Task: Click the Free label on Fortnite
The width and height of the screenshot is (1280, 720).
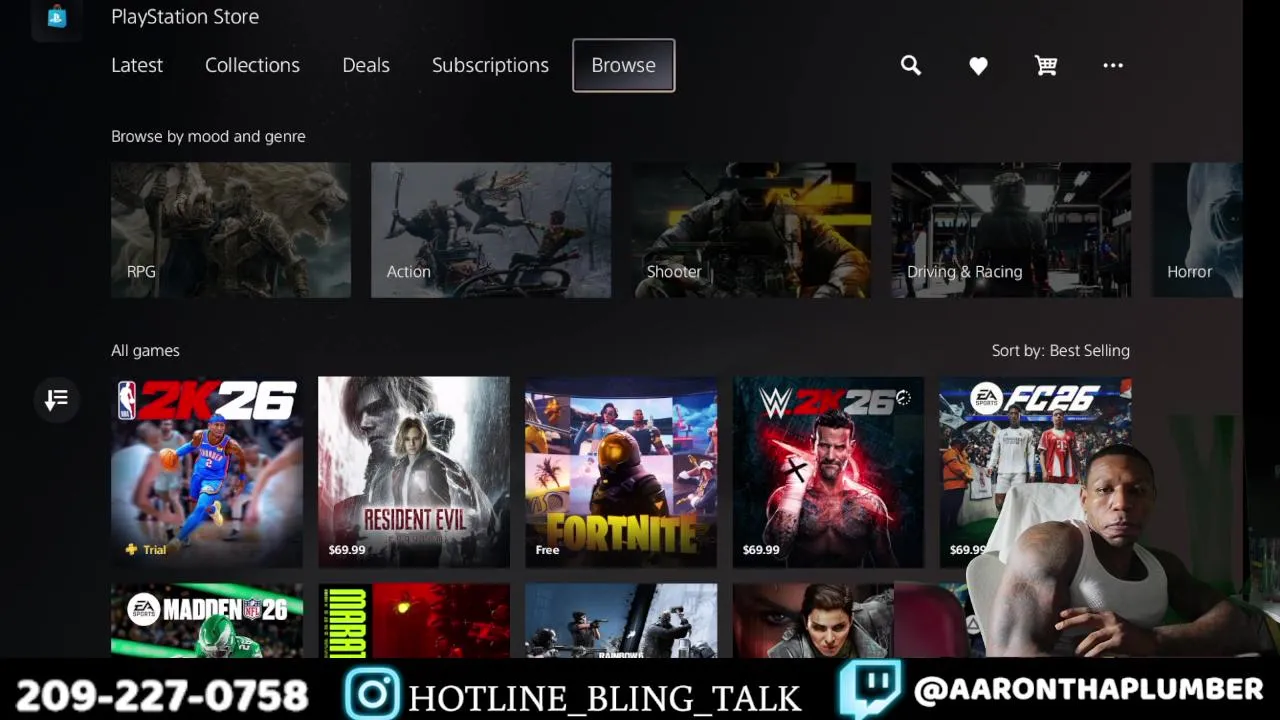Action: click(x=547, y=550)
